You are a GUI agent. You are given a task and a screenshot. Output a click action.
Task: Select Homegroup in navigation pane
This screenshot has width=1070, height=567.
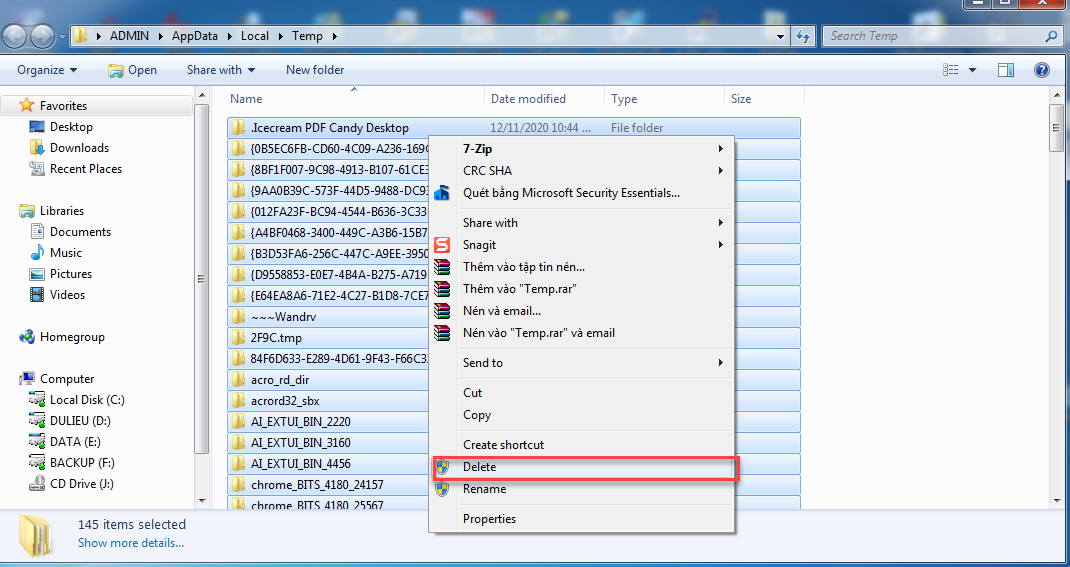click(x=72, y=337)
